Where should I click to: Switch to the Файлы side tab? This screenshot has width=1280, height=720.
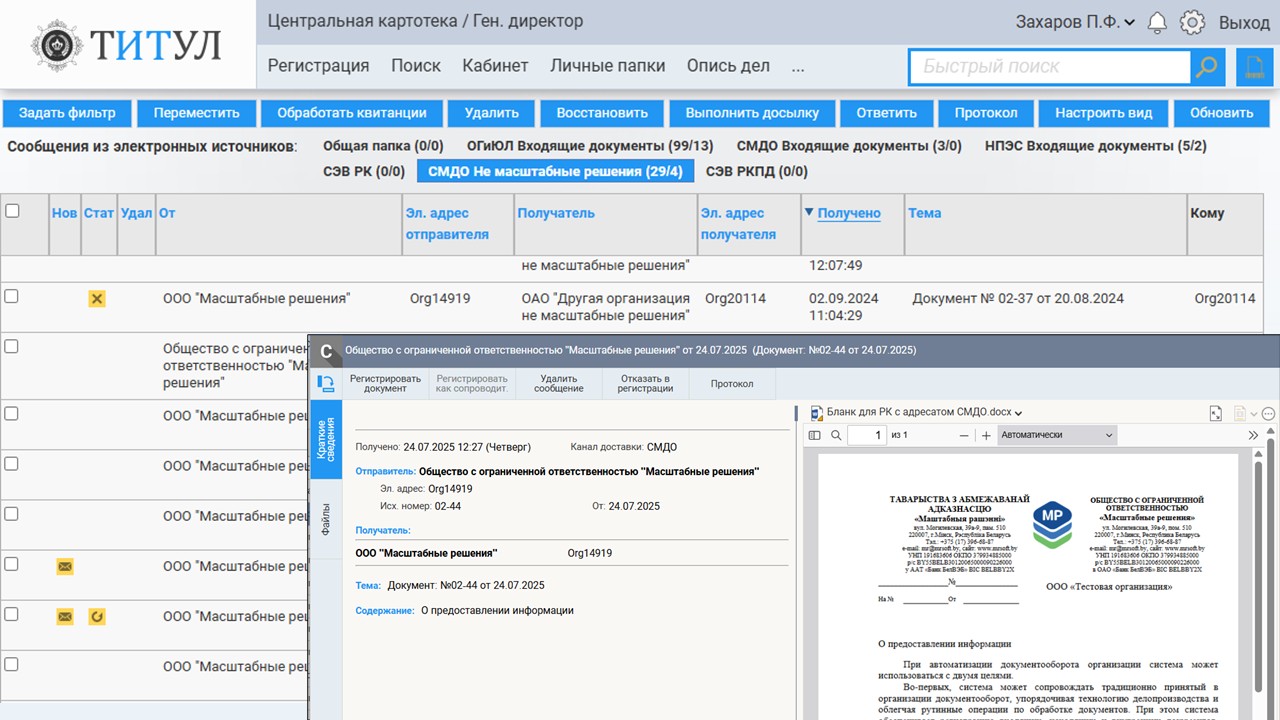pyautogui.click(x=326, y=519)
